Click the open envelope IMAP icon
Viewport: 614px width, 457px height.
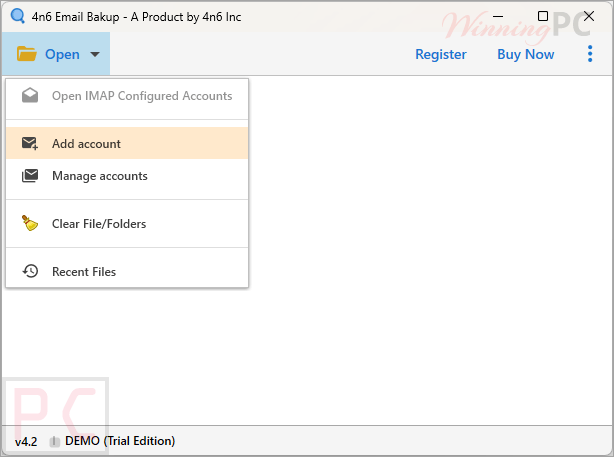pos(30,96)
